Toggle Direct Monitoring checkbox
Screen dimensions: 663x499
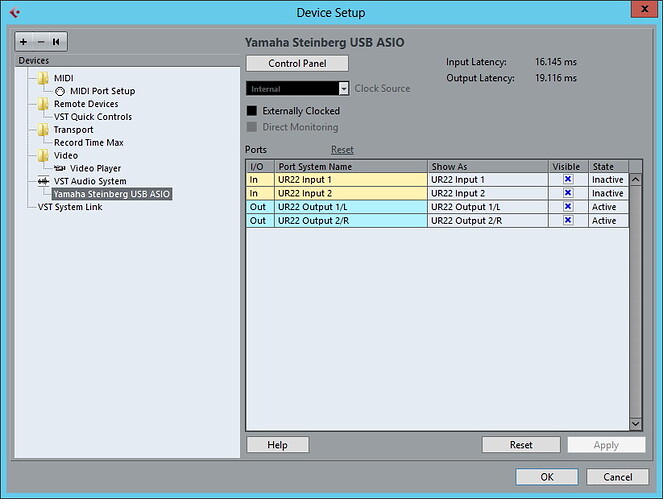click(x=252, y=127)
